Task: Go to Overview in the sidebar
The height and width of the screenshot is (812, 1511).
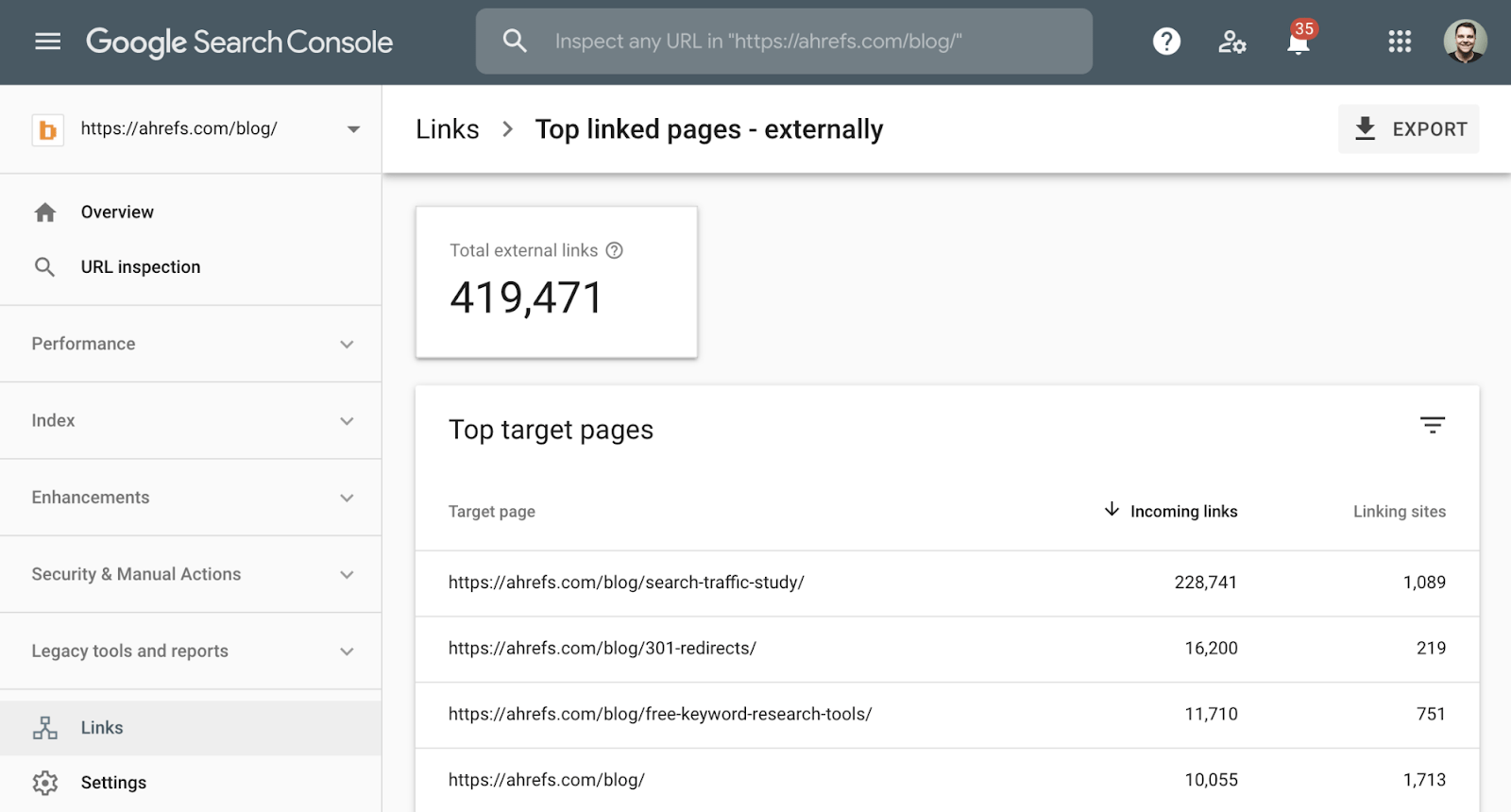Action: [x=117, y=212]
